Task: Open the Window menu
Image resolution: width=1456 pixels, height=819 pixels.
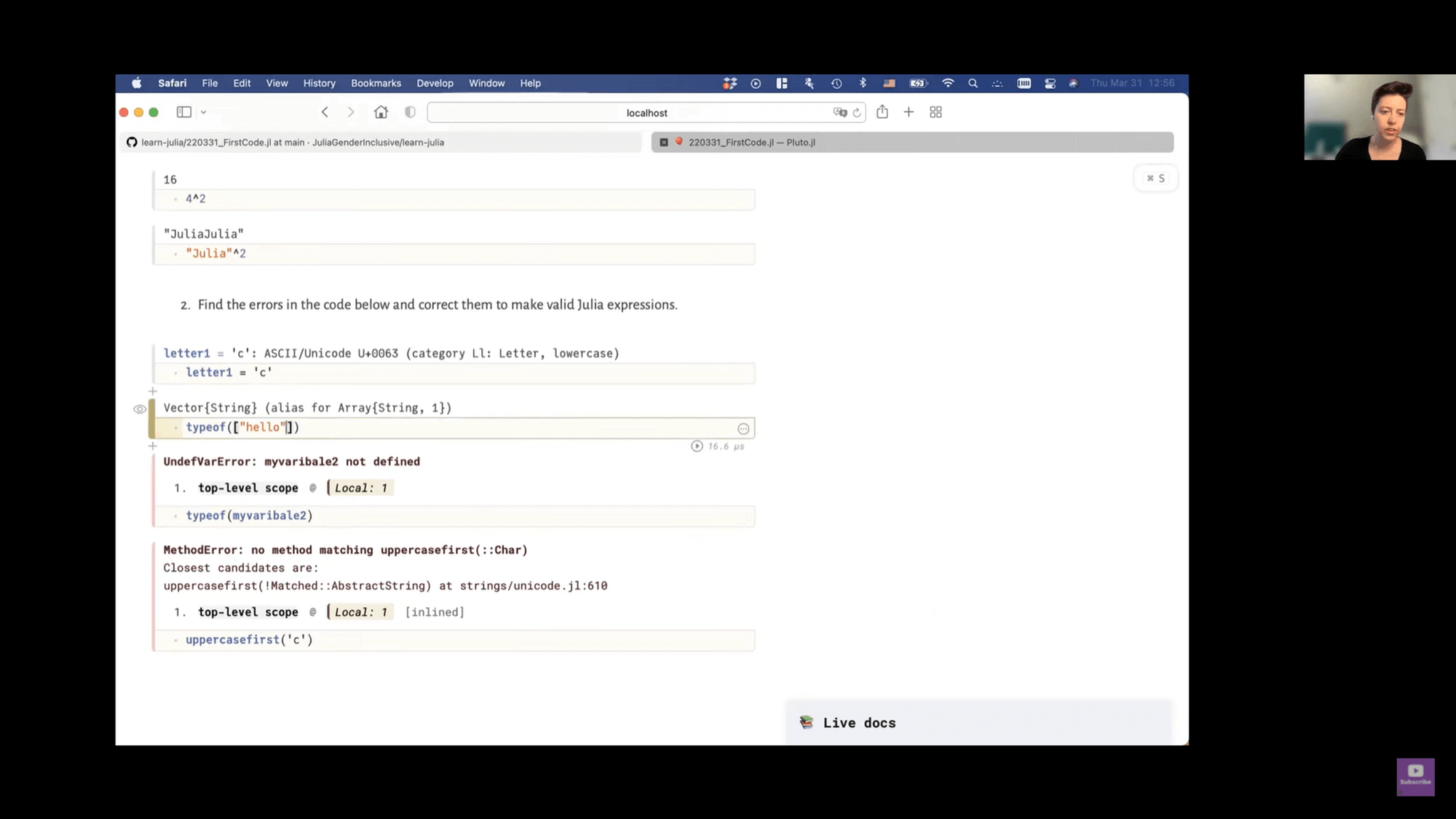Action: pos(486,83)
